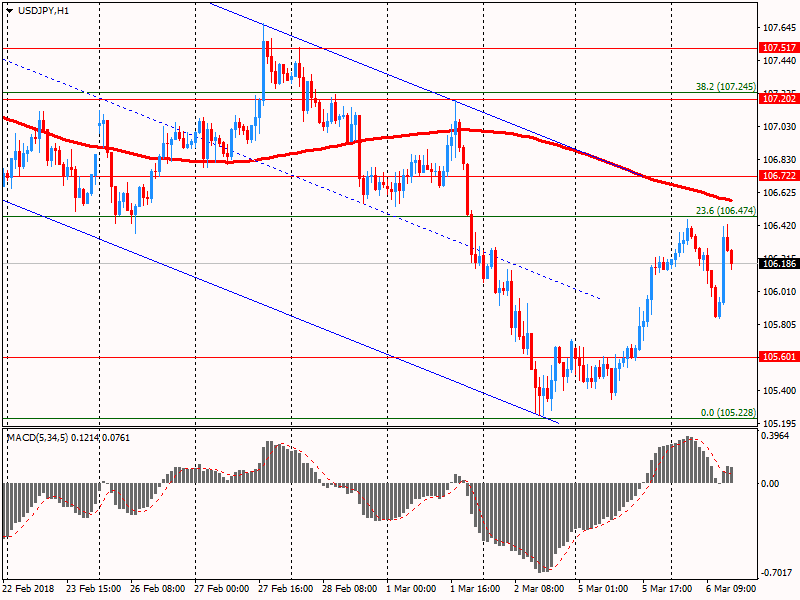800x600 pixels.
Task: Click the 106.722 red price label
Action: 779,176
